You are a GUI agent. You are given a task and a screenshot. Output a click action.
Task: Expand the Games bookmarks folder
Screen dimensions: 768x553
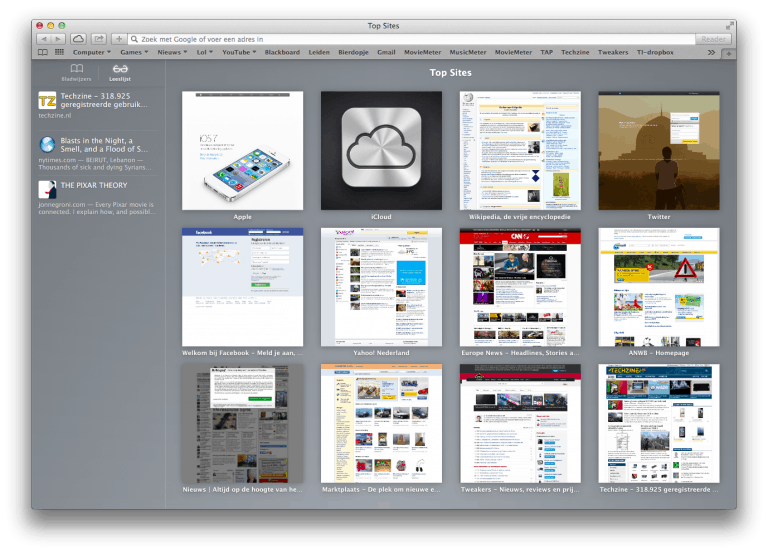pyautogui.click(x=134, y=52)
